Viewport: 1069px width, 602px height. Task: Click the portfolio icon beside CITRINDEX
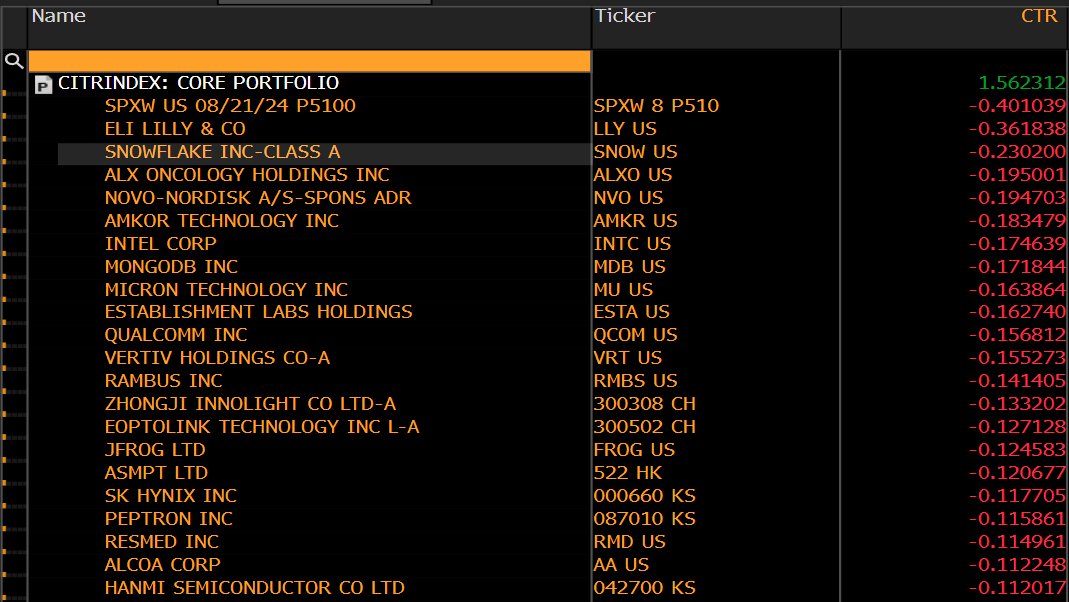click(44, 85)
